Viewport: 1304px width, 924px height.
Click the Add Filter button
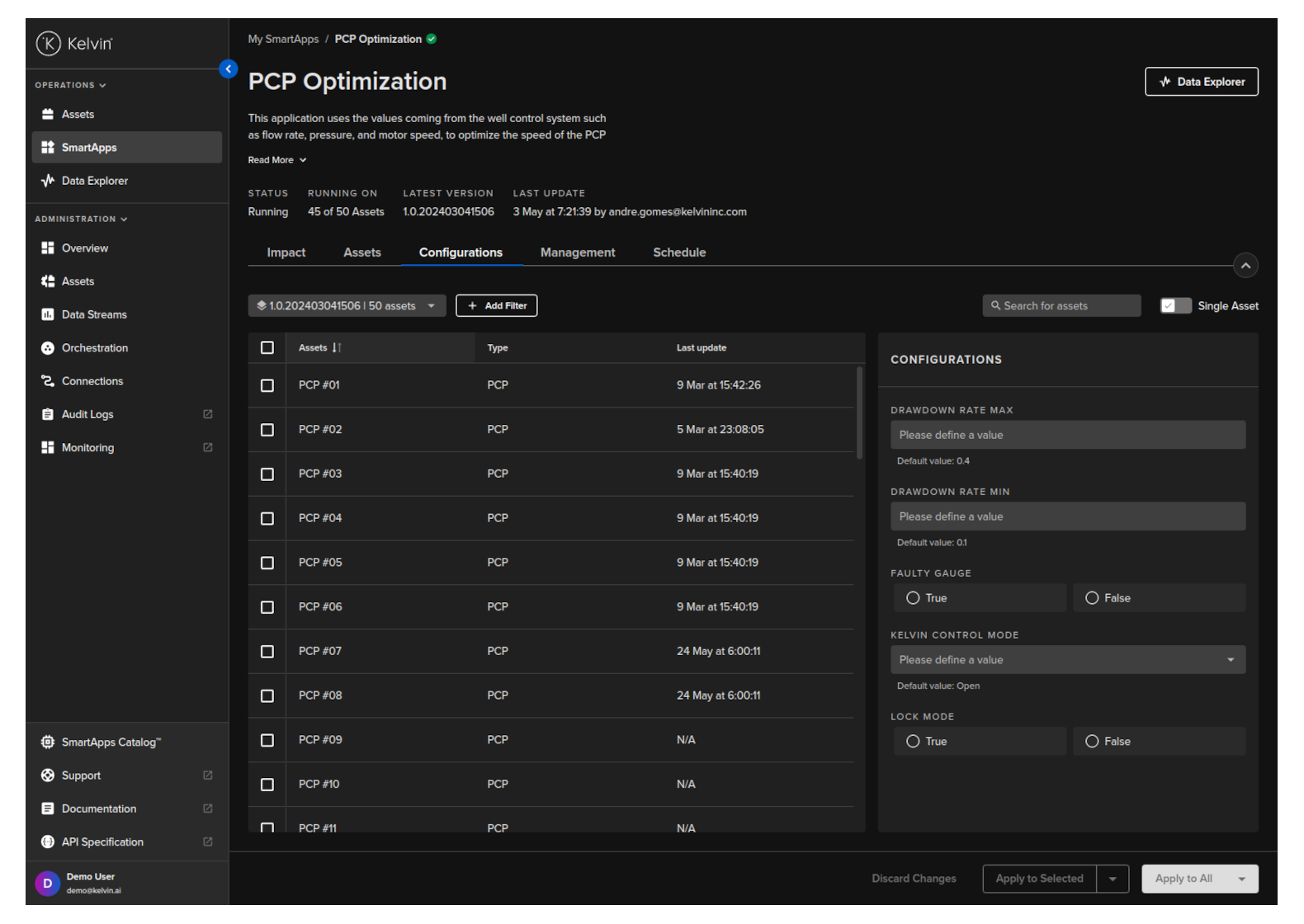[x=496, y=306]
